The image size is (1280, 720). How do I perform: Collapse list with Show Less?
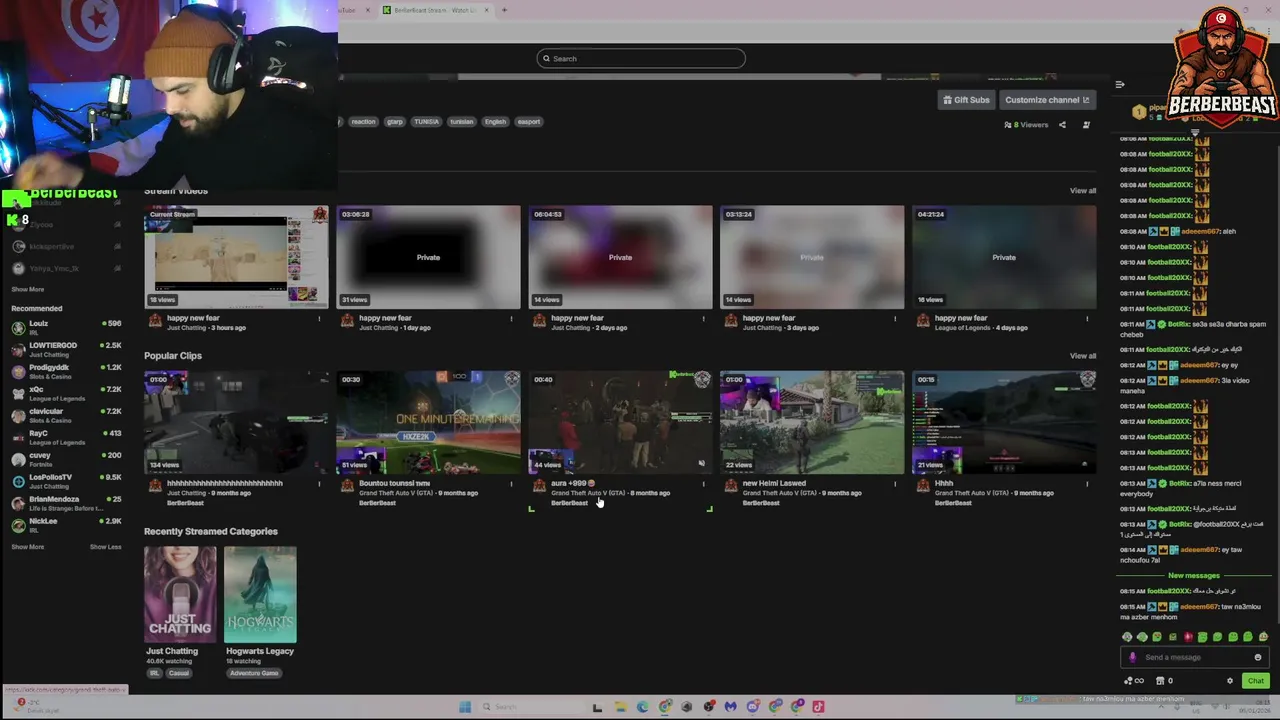(x=105, y=547)
